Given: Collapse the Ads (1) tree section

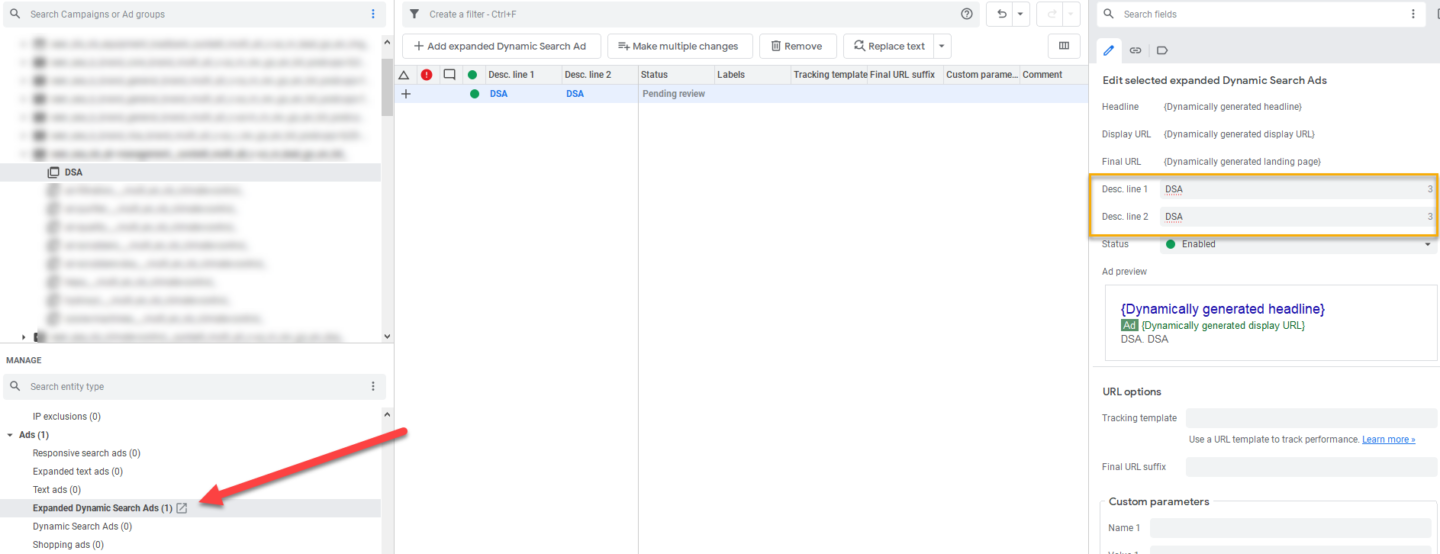Looking at the screenshot, I should [x=10, y=435].
